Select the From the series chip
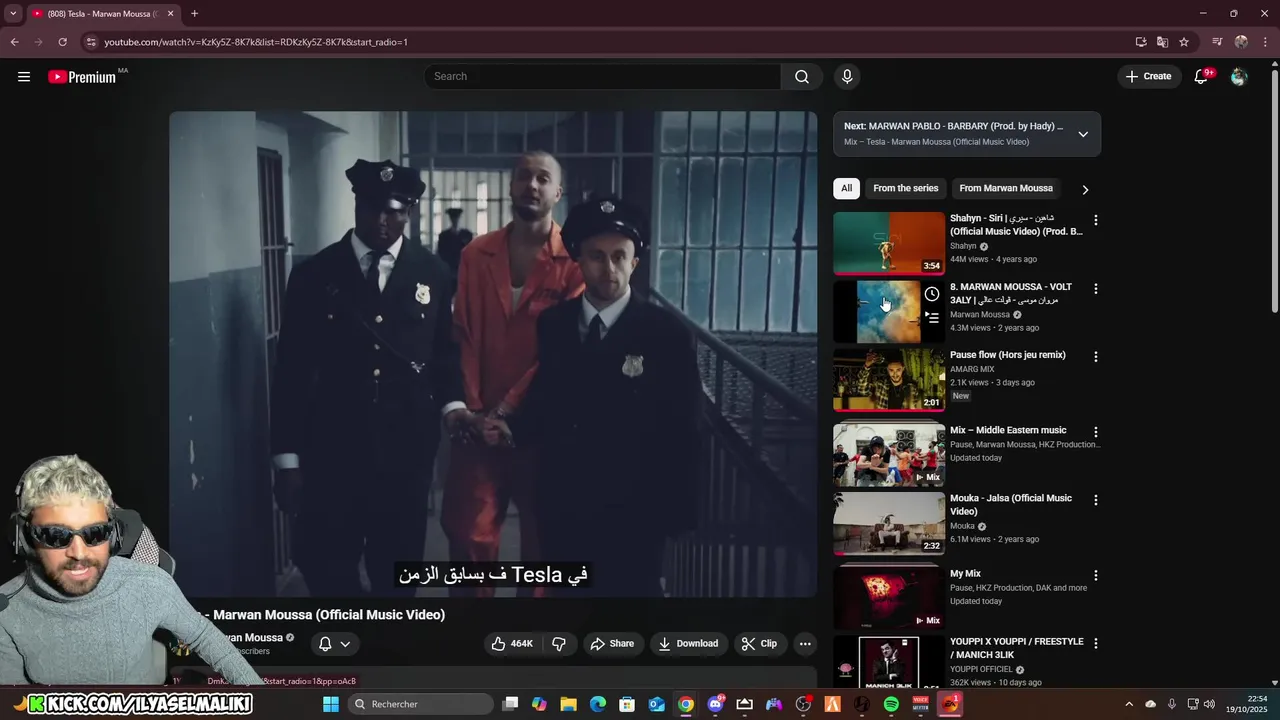Viewport: 1280px width, 720px height. (906, 188)
